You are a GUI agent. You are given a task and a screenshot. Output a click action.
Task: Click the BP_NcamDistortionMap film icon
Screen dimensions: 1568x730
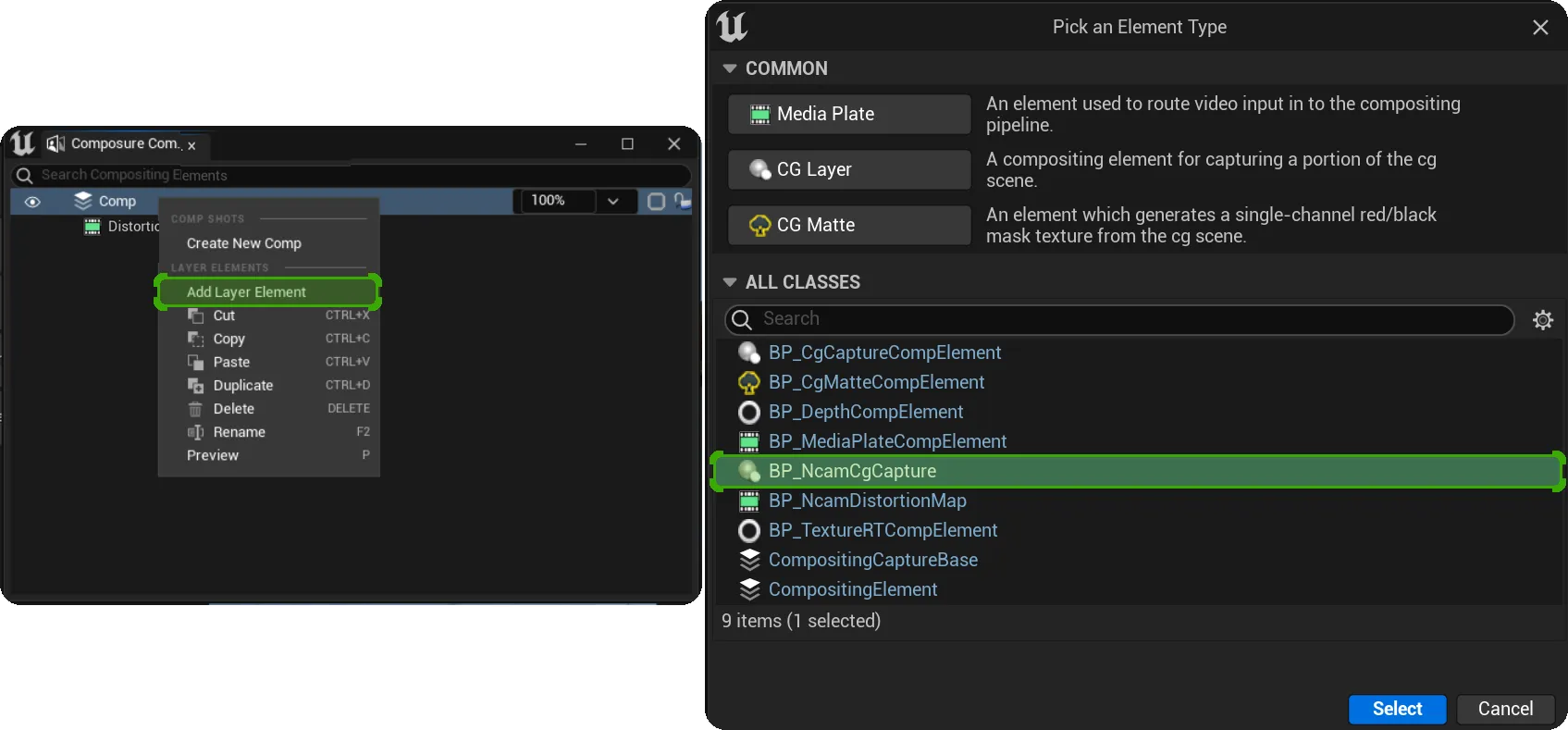pos(749,501)
